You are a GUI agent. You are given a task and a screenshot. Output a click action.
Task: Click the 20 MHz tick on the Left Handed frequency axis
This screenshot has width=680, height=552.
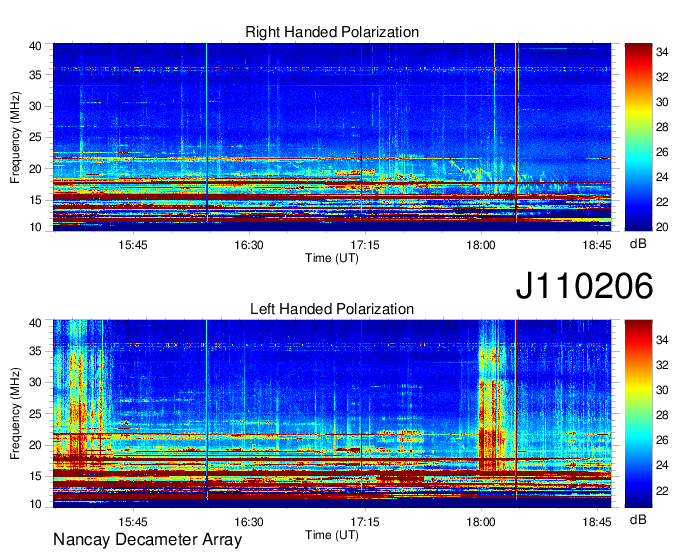click(35, 445)
